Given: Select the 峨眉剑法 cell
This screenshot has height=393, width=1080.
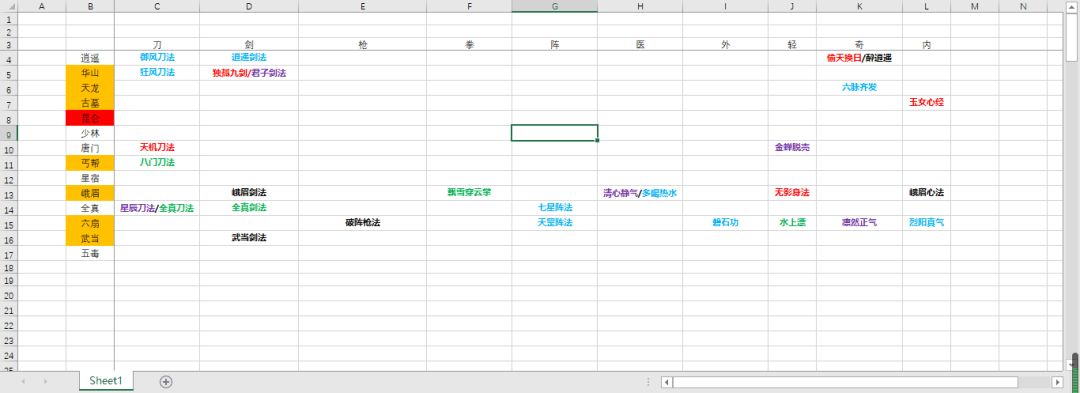Looking at the screenshot, I should pyautogui.click(x=249, y=193).
